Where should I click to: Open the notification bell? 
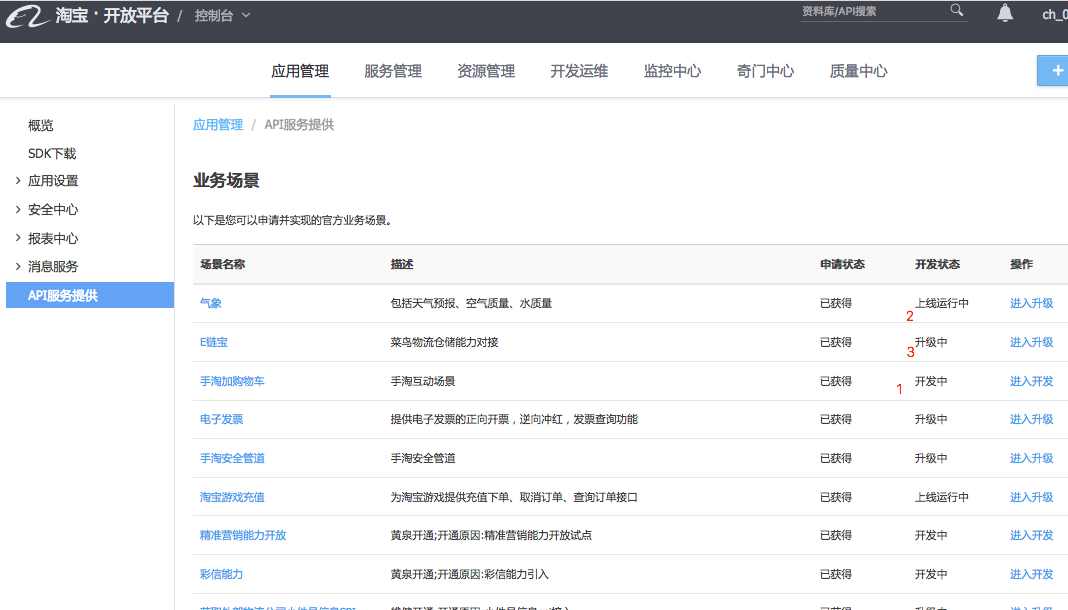(1005, 13)
